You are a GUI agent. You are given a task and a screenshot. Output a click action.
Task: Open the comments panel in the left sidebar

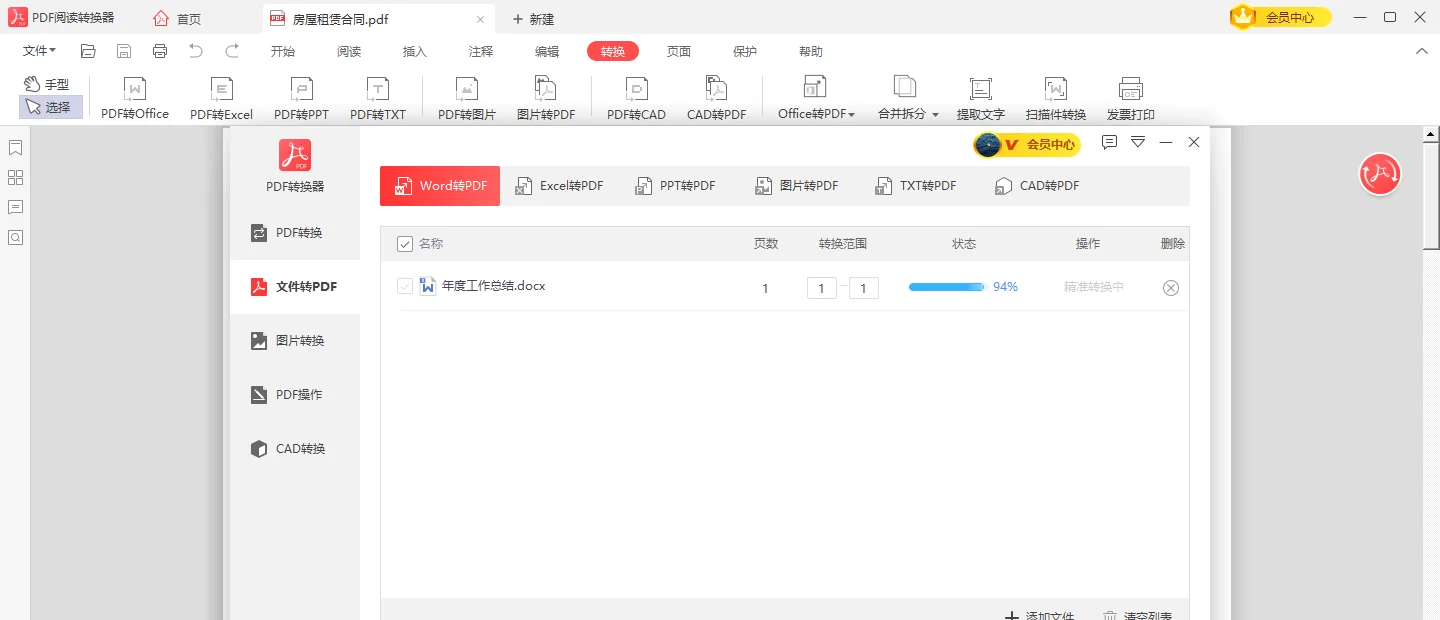click(x=15, y=207)
